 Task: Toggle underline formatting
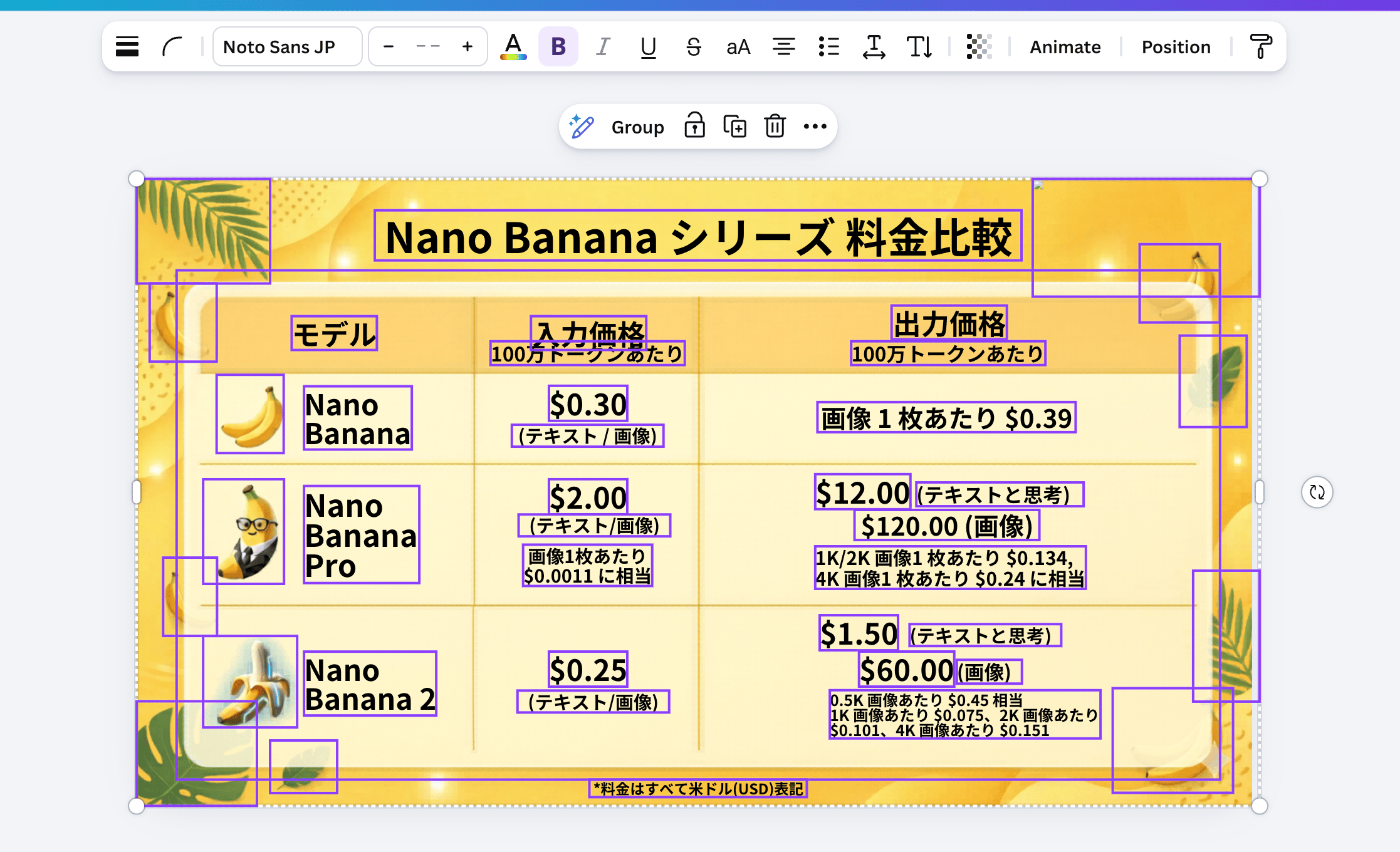(648, 47)
